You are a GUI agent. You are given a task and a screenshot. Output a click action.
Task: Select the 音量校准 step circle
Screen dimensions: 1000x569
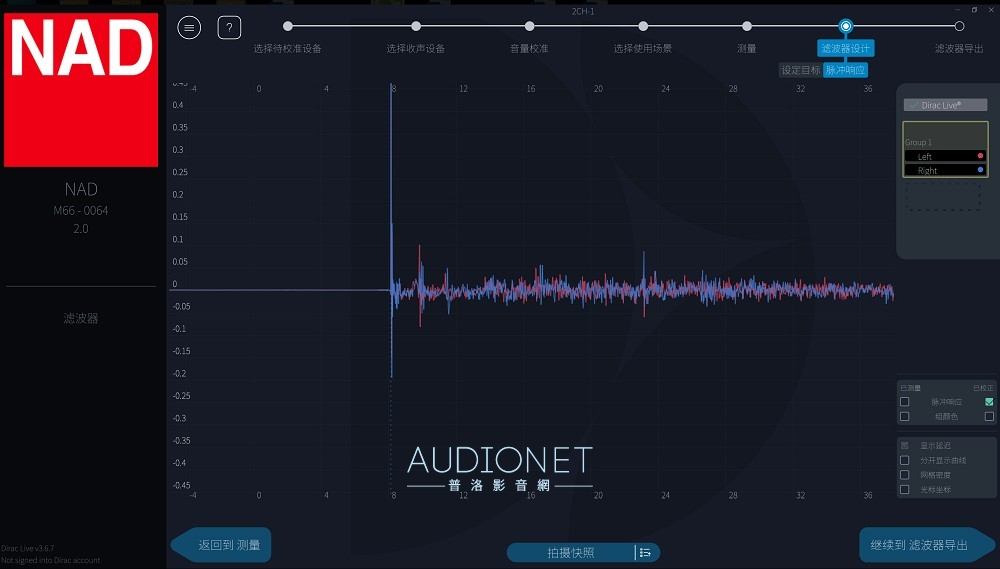click(529, 26)
